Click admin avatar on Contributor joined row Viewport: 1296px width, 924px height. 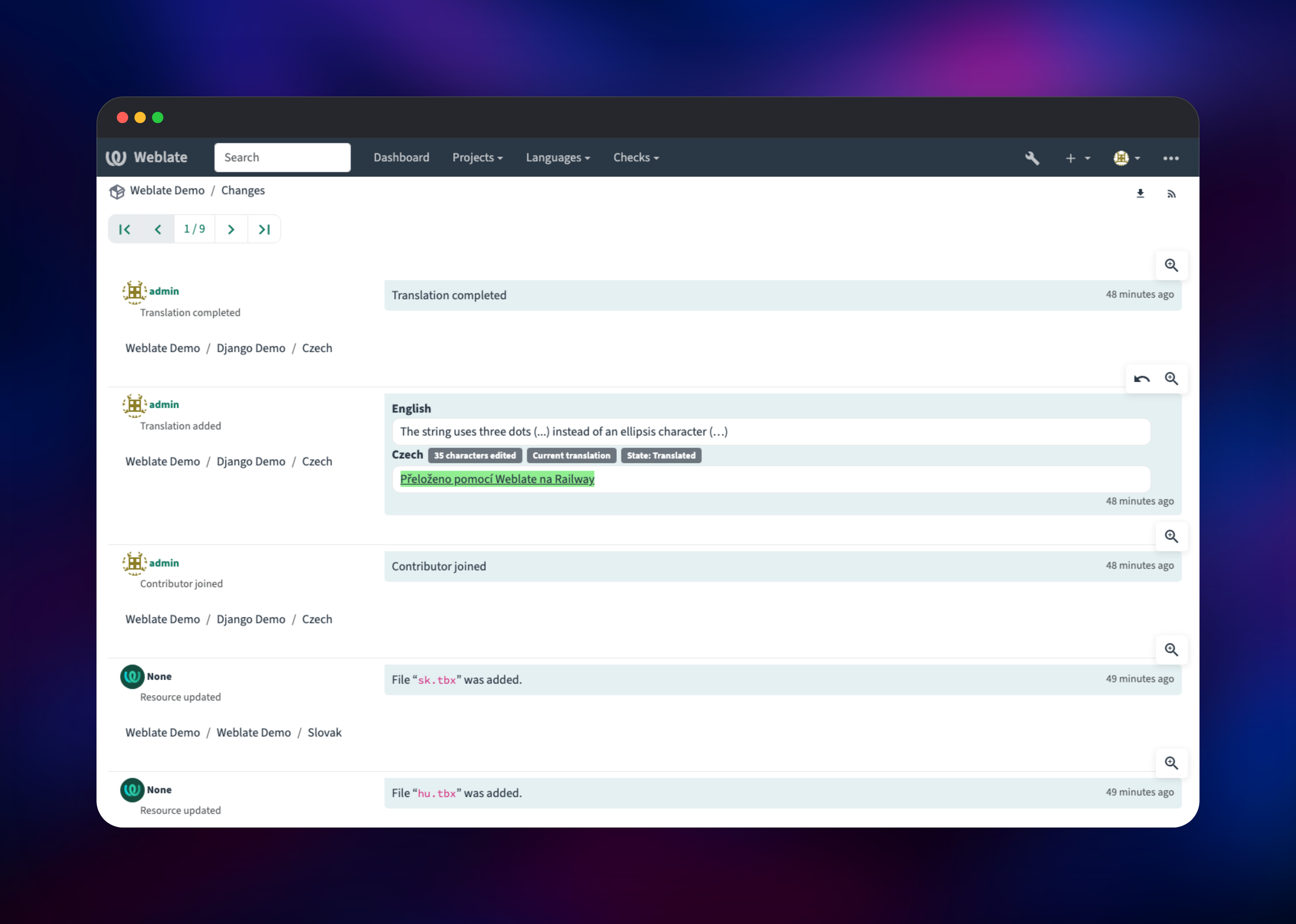(x=134, y=563)
